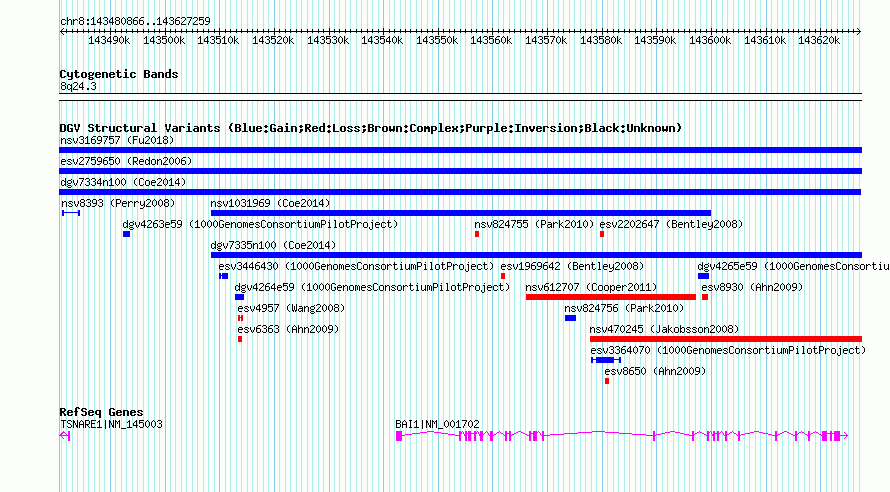
Task: Click the dgv4263e59 blue variant marker
Action: pos(127,234)
